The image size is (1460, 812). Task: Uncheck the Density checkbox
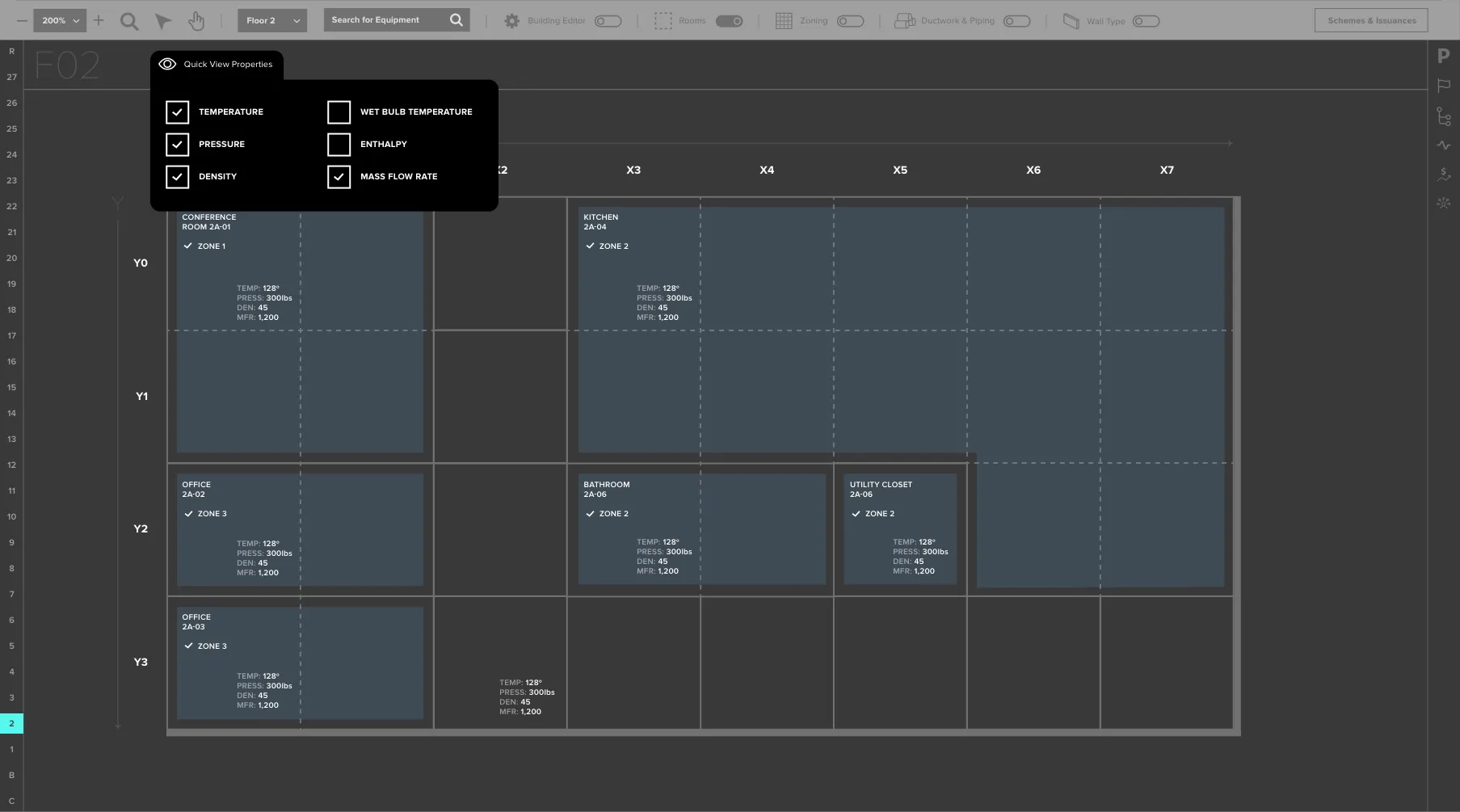click(x=177, y=176)
